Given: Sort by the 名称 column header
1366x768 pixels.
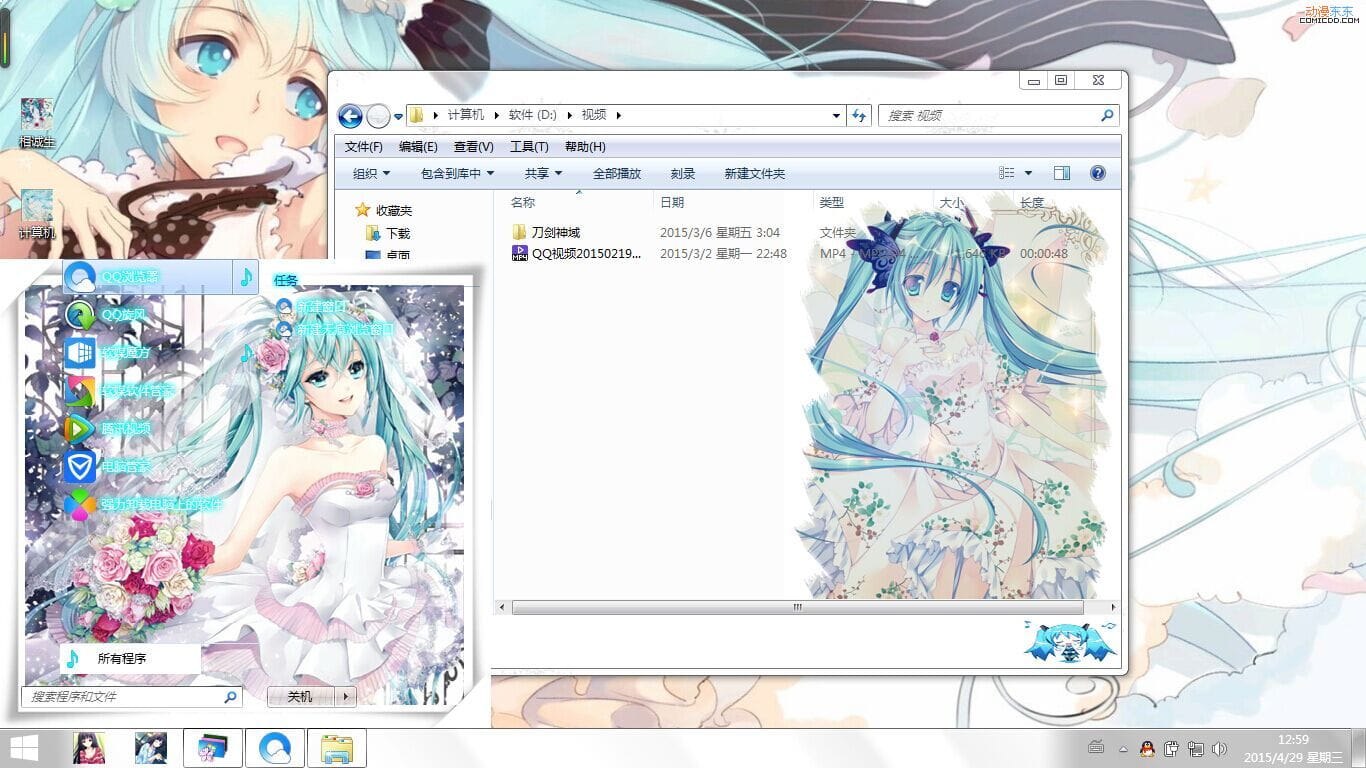Looking at the screenshot, I should (x=523, y=203).
